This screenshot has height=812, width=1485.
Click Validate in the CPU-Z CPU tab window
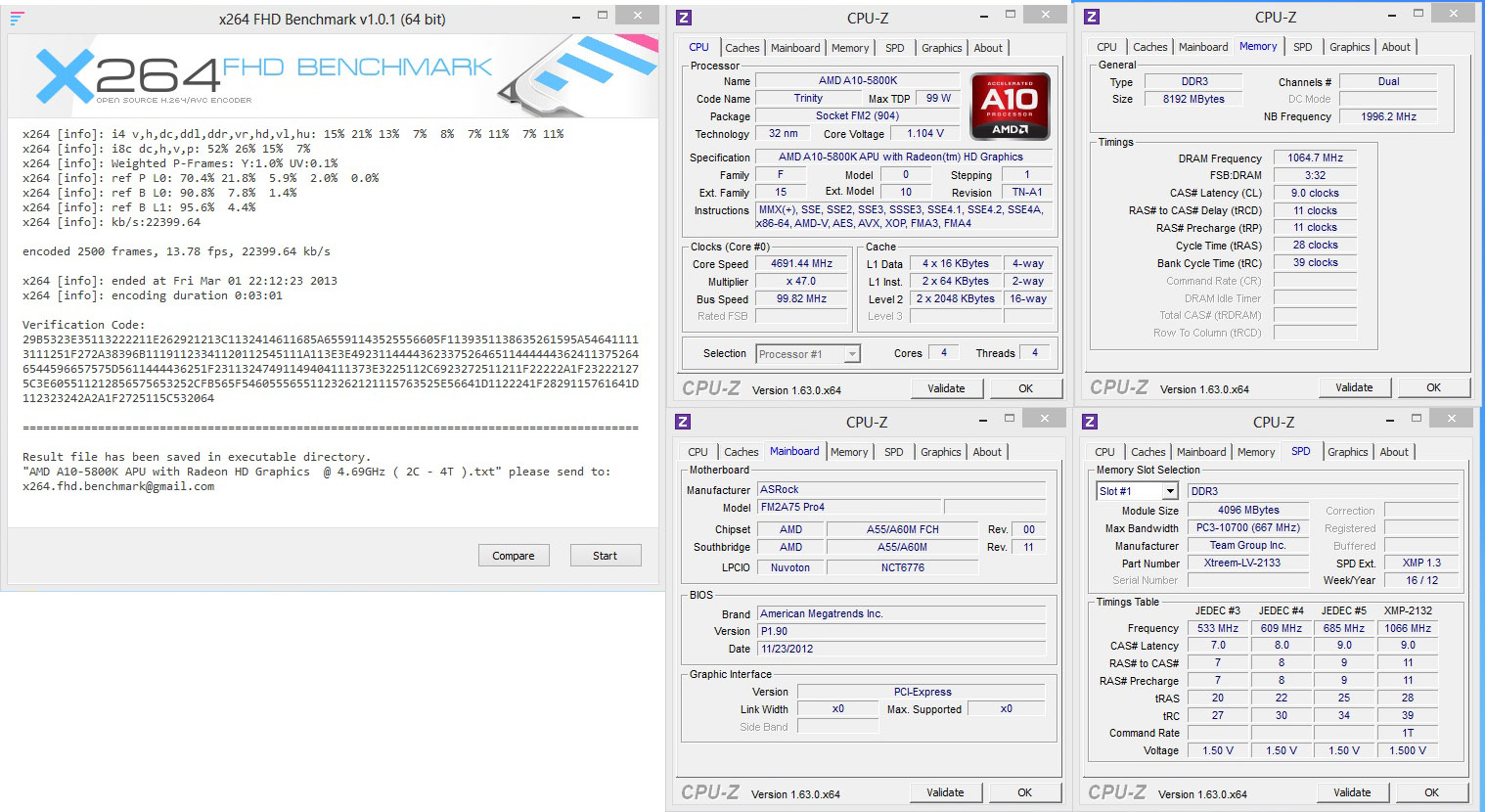point(946,388)
